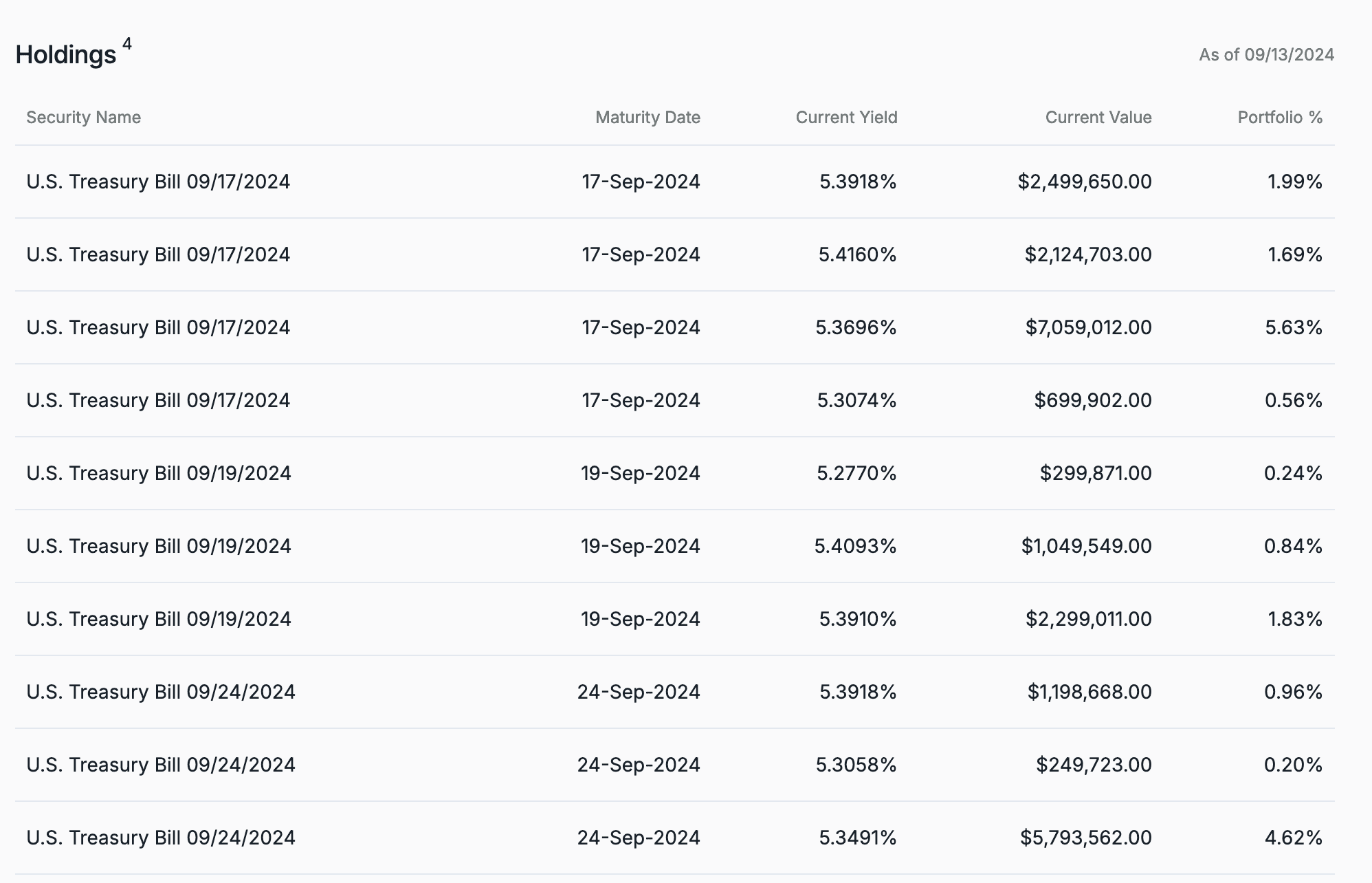Select 24-Sep-2024 date in the 5.3058% yield row
Image resolution: width=1372 pixels, height=883 pixels.
point(639,765)
